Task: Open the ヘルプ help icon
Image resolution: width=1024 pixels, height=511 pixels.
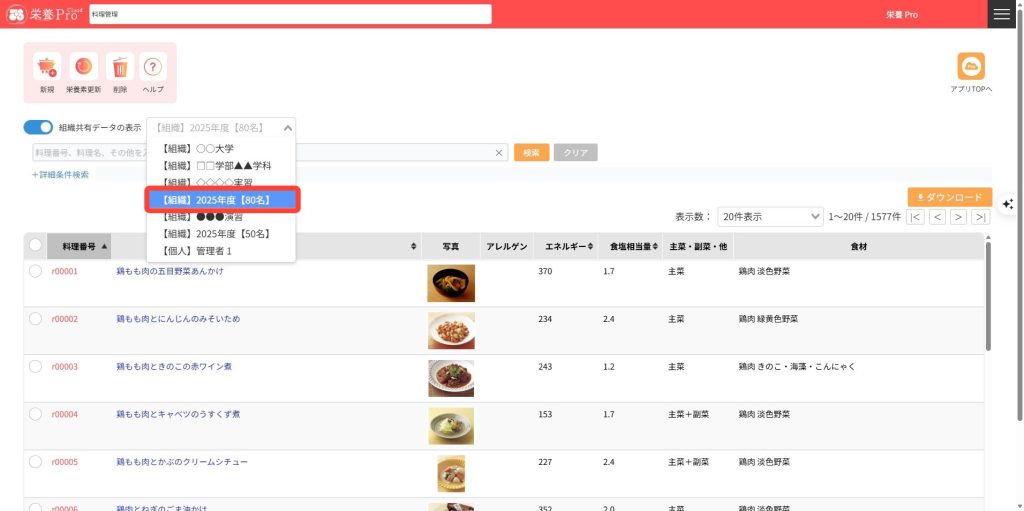Action: coord(153,68)
